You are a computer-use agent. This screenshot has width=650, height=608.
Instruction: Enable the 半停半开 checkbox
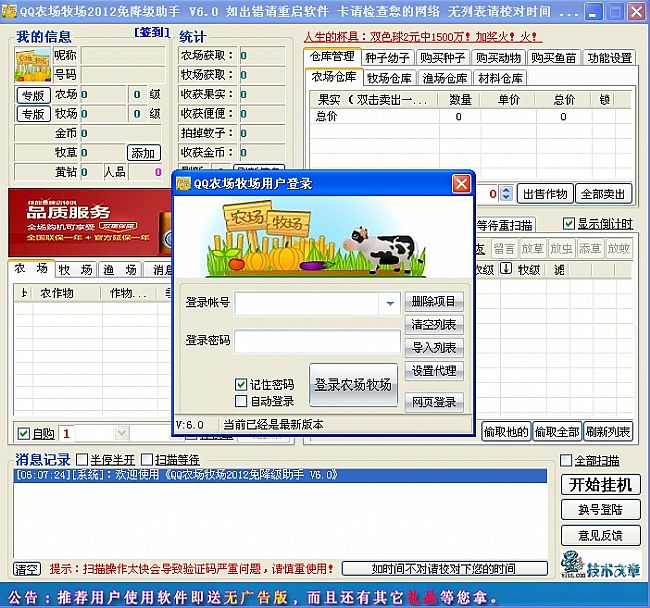pos(82,459)
